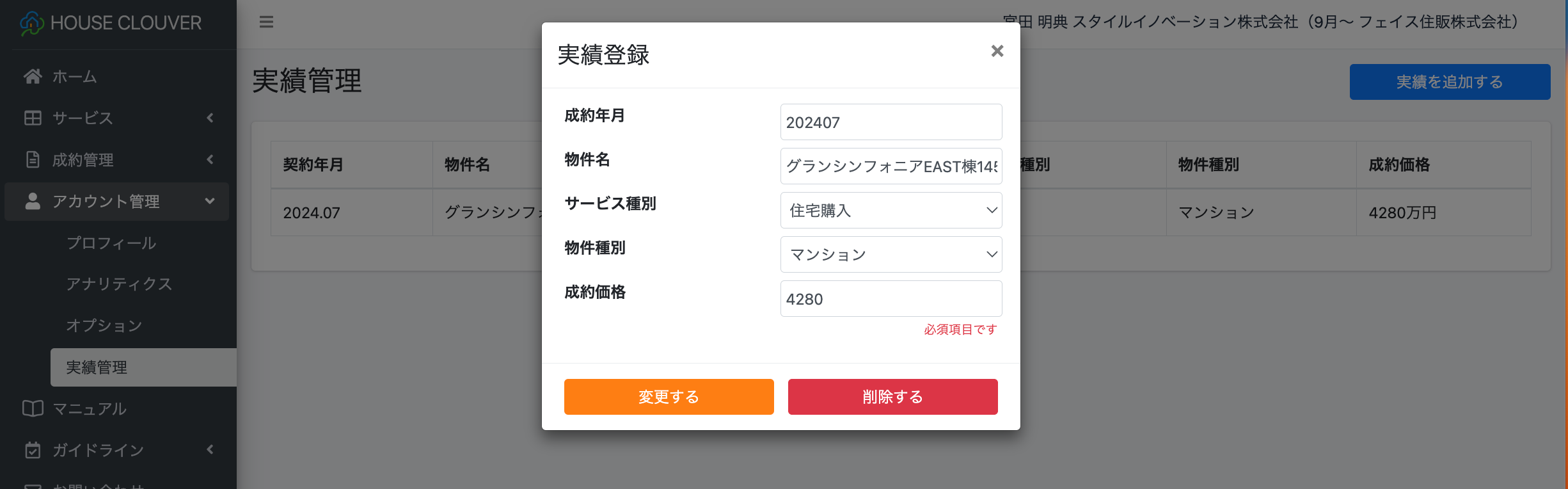This screenshot has height=489, width=1568.
Task: Click the red 削除する button
Action: [x=892, y=397]
